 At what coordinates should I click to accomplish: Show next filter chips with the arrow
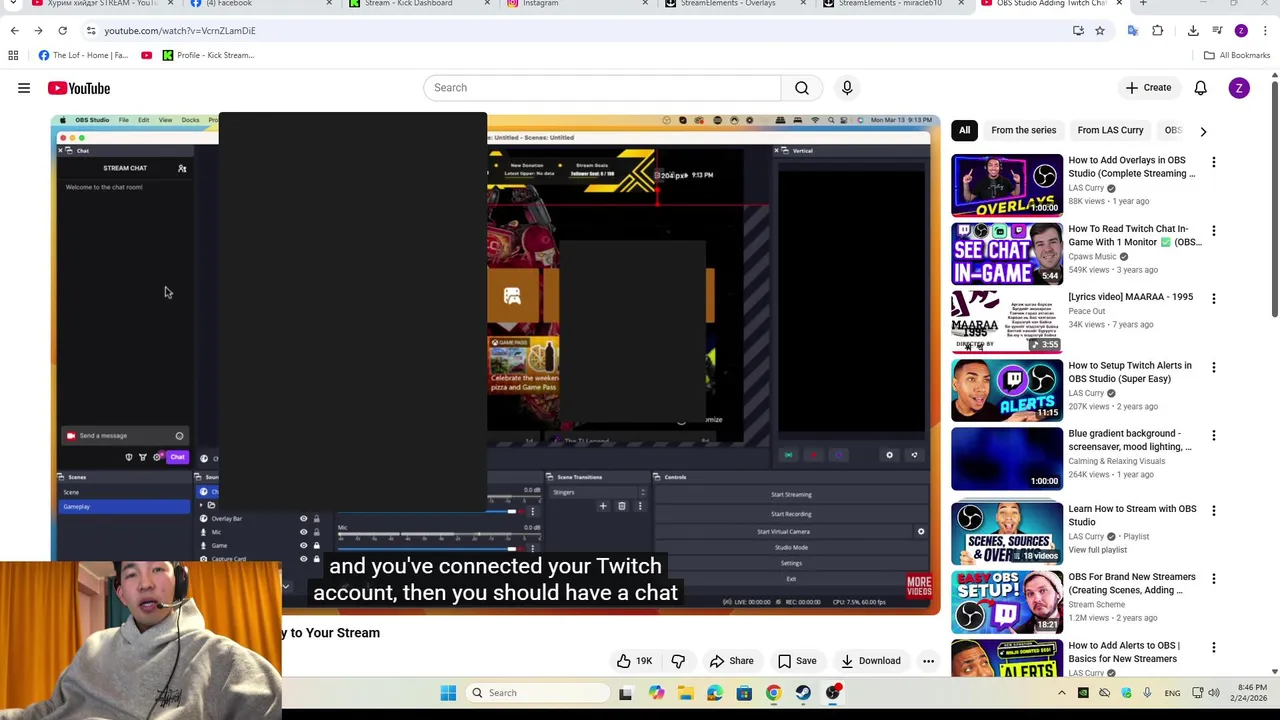1203,131
